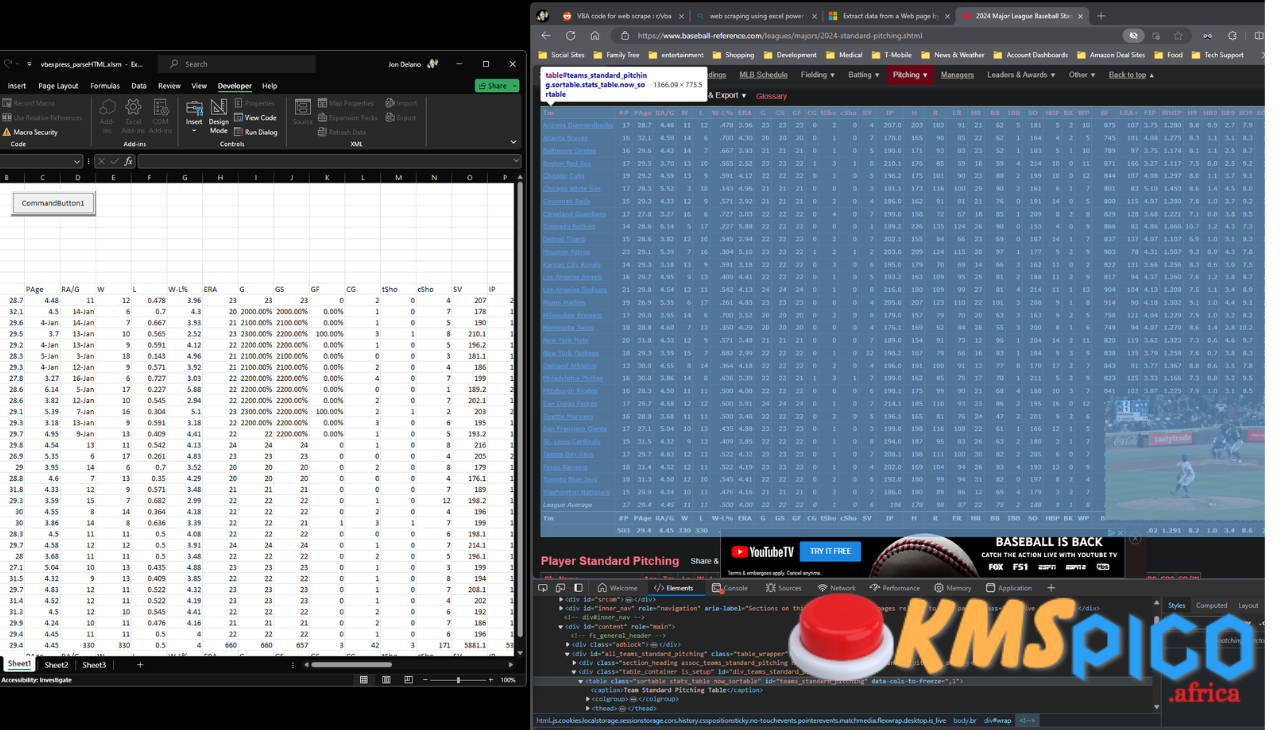The height and width of the screenshot is (730, 1280).
Task: Open the Pitching dropdown menu
Action: pyautogui.click(x=910, y=75)
